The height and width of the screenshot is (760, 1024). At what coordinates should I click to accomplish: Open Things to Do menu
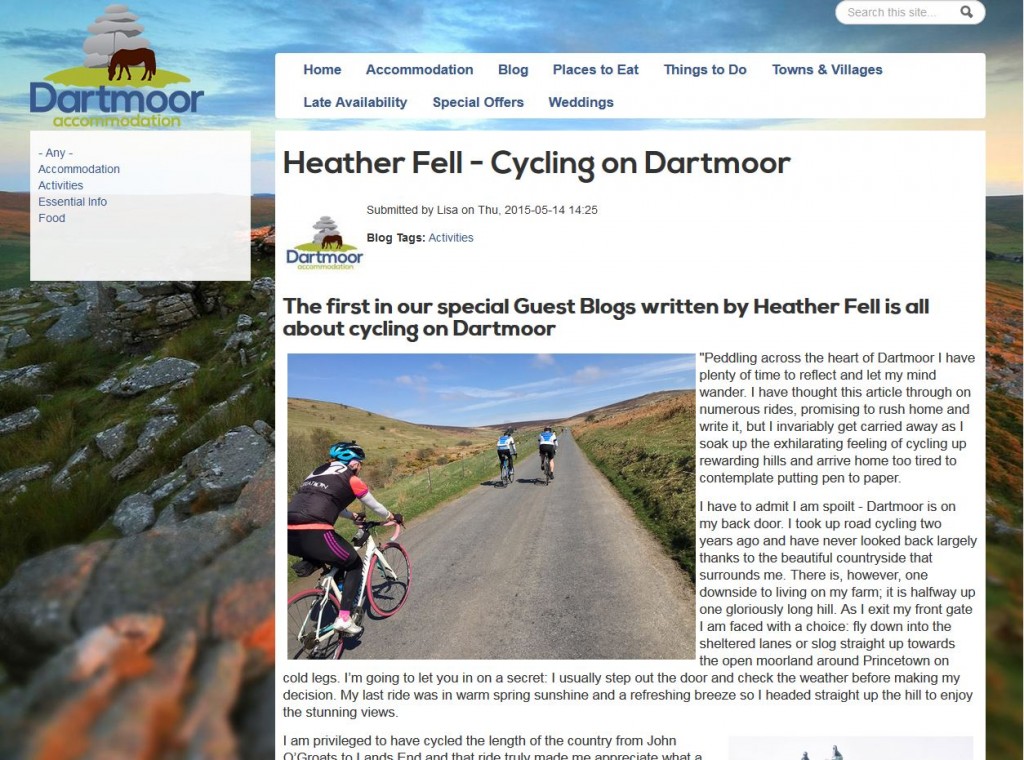point(705,70)
